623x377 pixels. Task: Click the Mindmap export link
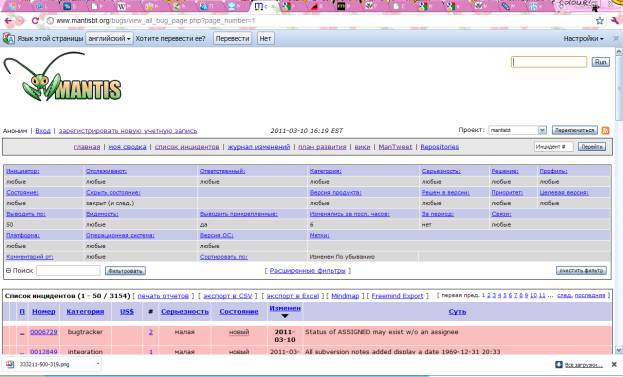(x=345, y=296)
